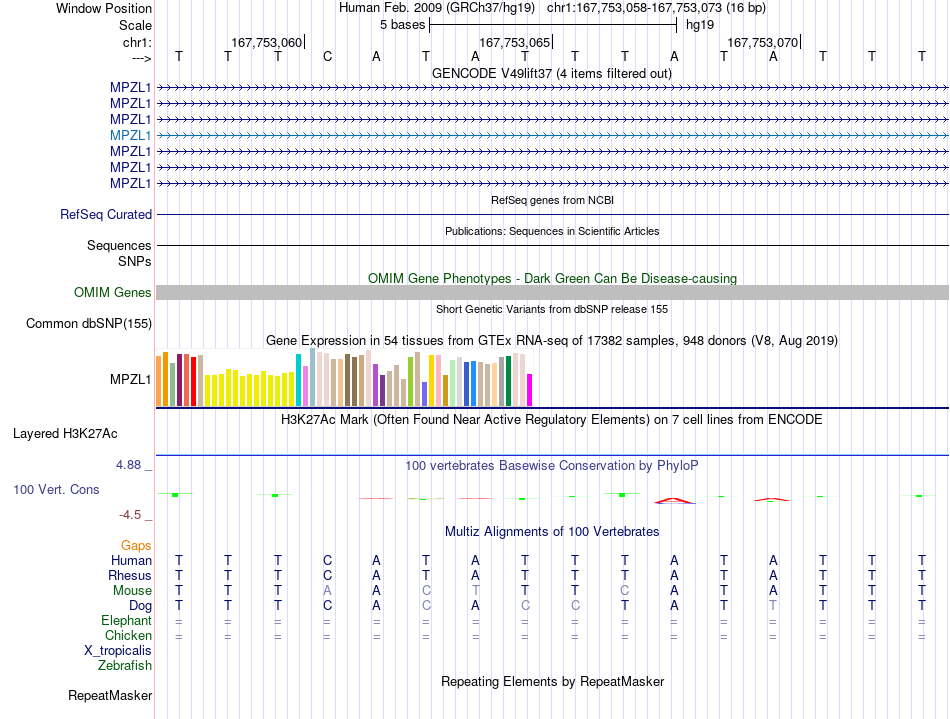Screen dimensions: 950x719
Task: Click the cyan bar in GTEx MPZL1 chart
Action: pyautogui.click(x=298, y=380)
